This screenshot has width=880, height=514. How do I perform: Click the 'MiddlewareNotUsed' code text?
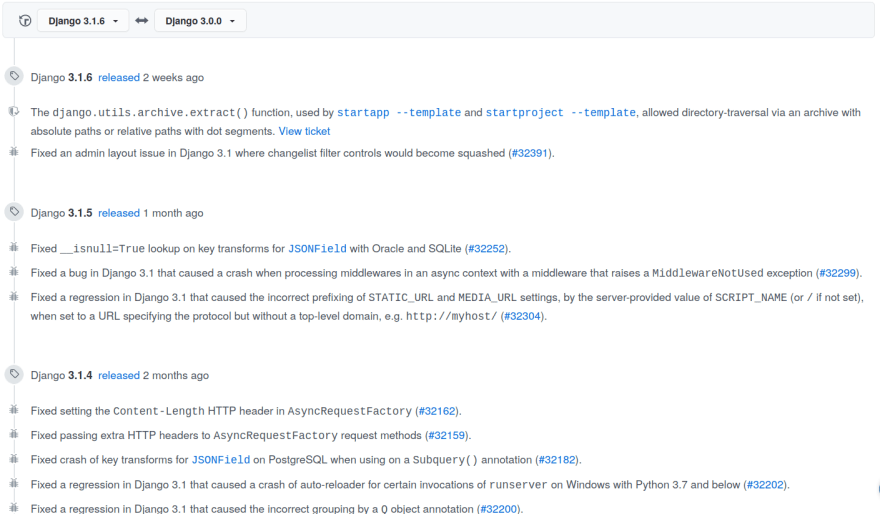708,273
